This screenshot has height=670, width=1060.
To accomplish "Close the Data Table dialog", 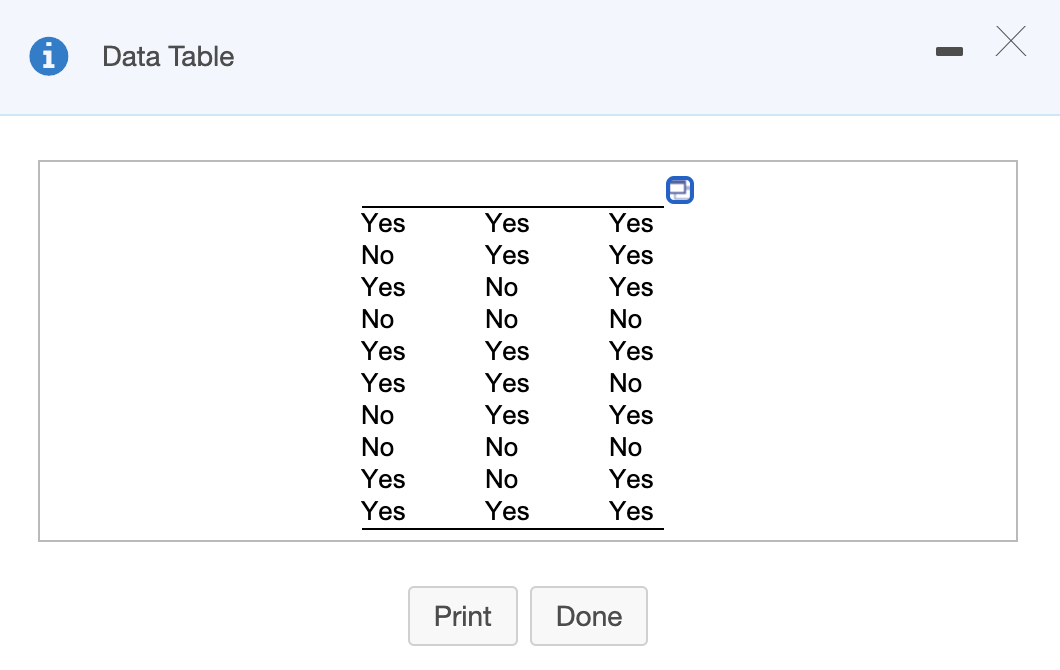I will click(1011, 42).
